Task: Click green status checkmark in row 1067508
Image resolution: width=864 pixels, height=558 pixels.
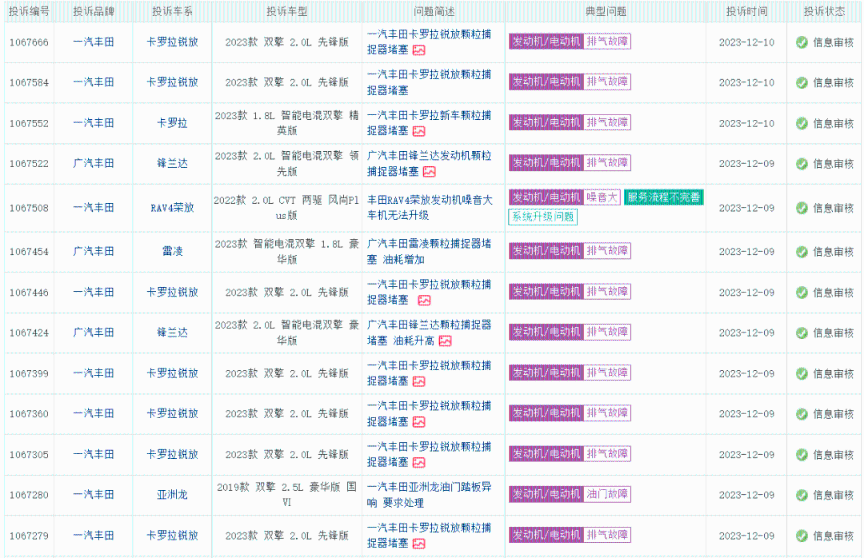Action: pos(802,208)
